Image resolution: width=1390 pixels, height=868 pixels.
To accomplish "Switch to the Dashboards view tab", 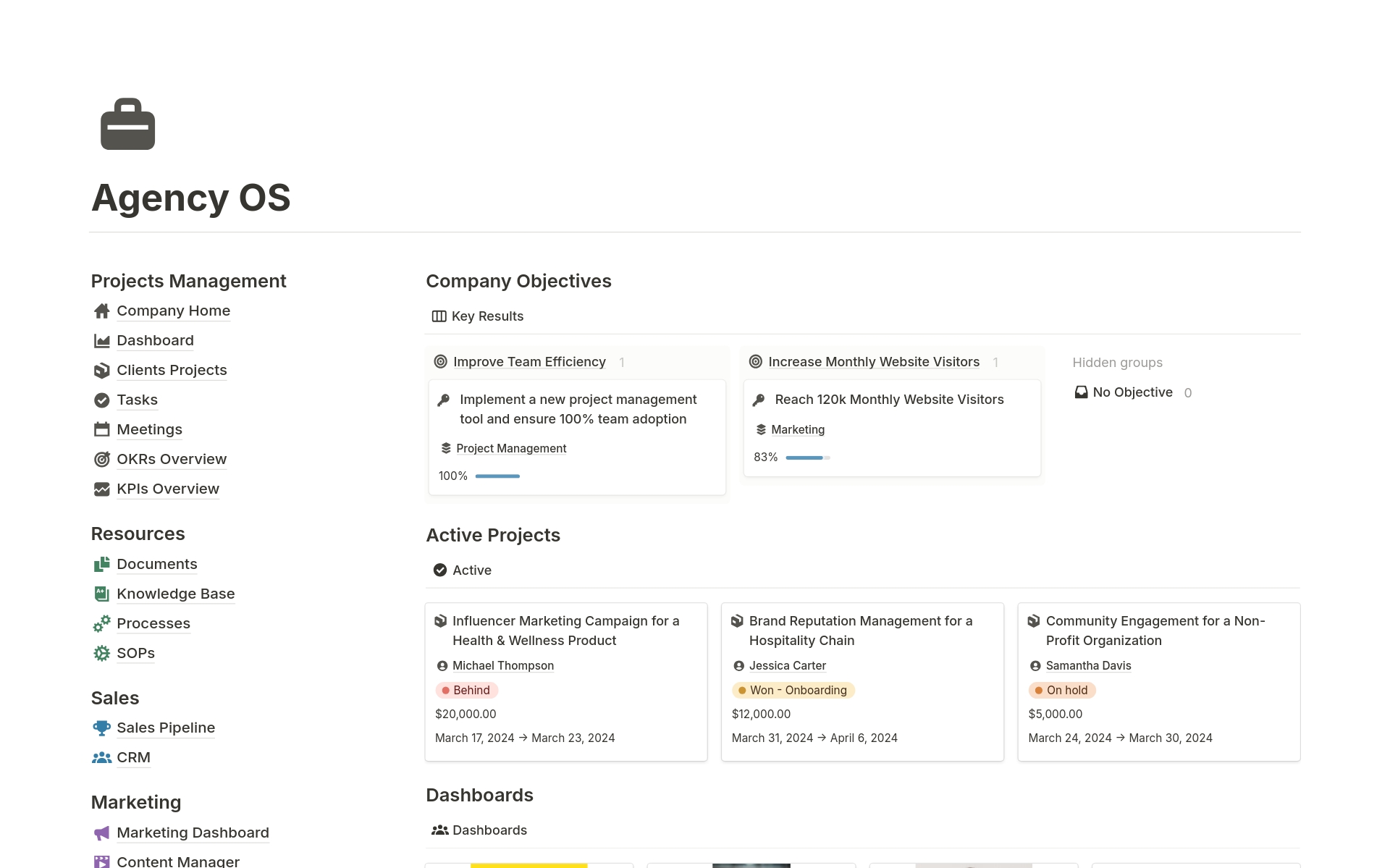I will 479,830.
